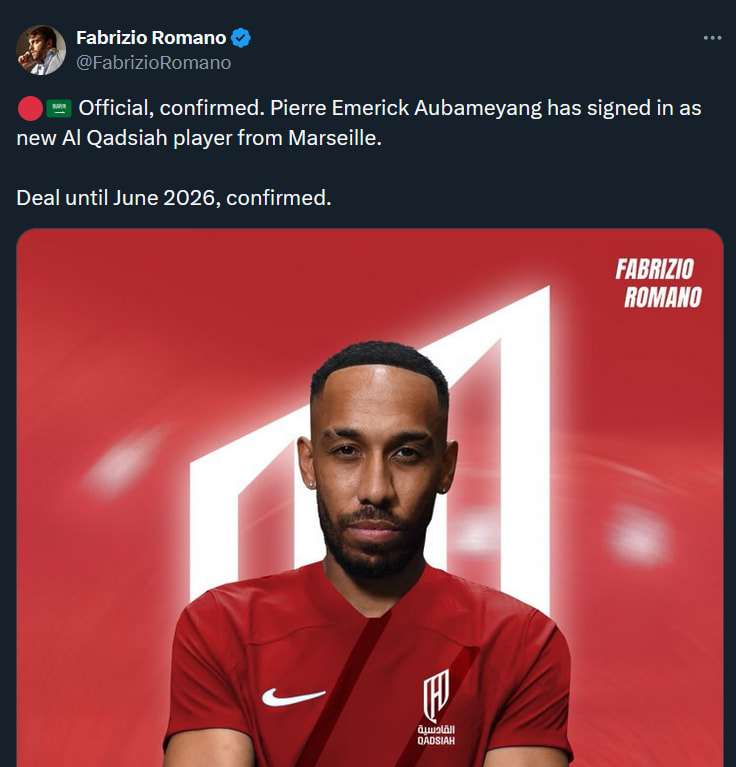
Task: Open Fabrizio Romano's profile avatar
Action: tap(41, 49)
